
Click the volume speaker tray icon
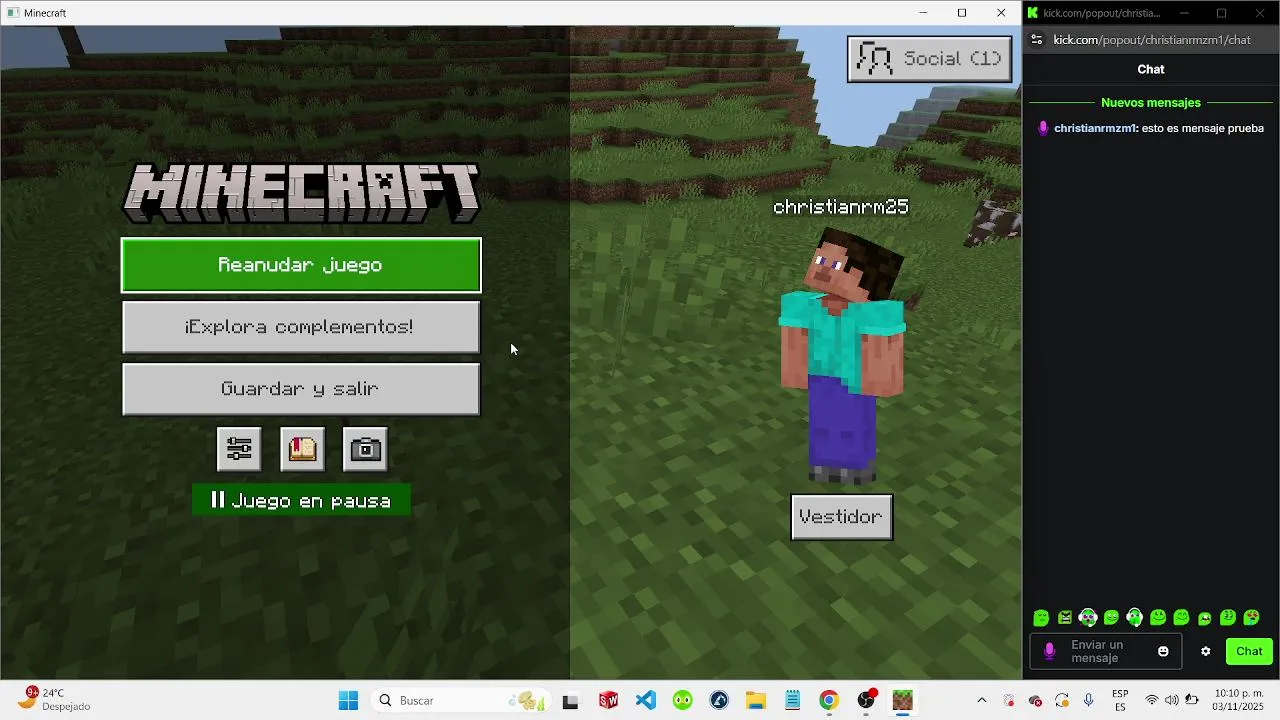pyautogui.click(x=1171, y=701)
